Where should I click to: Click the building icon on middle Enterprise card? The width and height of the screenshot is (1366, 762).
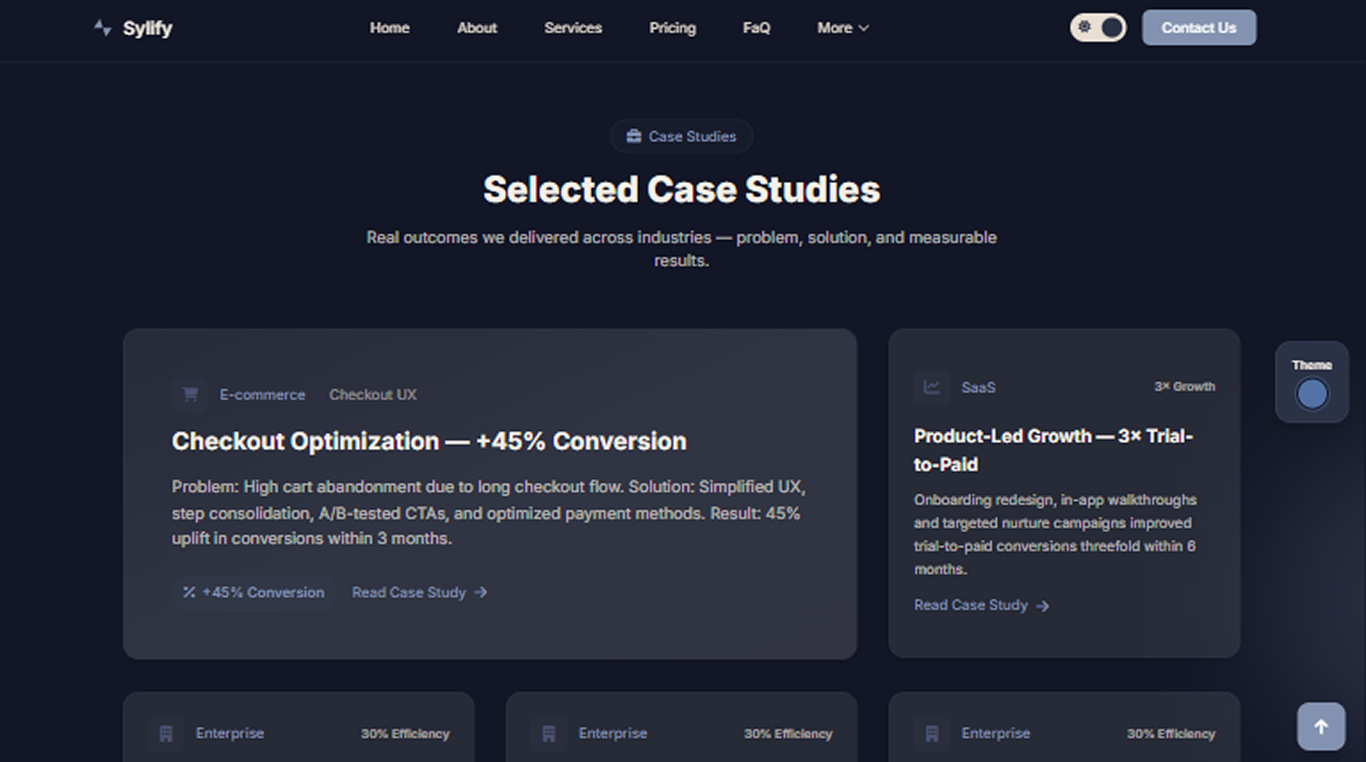(549, 733)
